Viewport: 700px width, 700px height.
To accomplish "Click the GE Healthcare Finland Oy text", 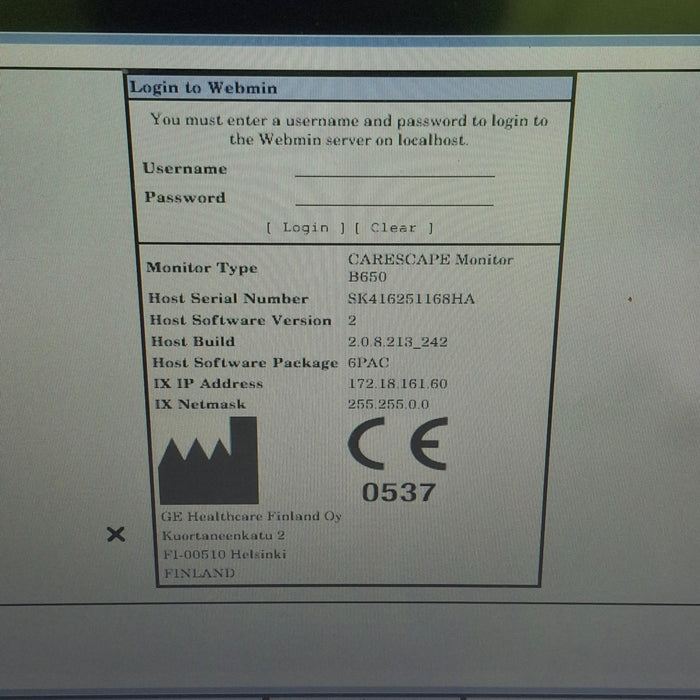I will pyautogui.click(x=251, y=517).
